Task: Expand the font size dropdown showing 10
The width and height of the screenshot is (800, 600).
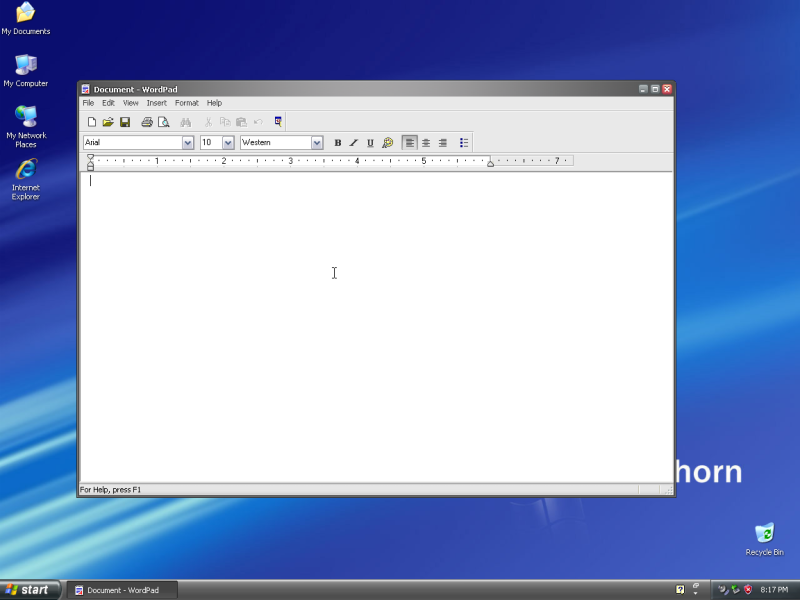Action: [228, 142]
